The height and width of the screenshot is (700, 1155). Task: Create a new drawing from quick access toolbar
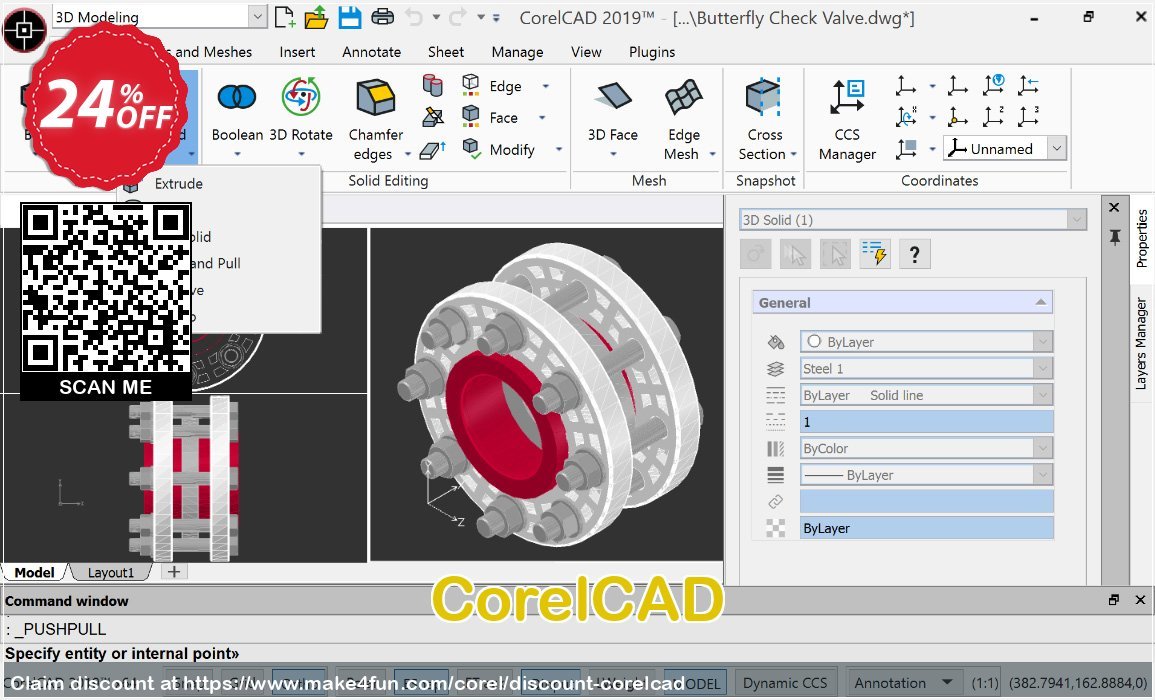click(x=284, y=17)
